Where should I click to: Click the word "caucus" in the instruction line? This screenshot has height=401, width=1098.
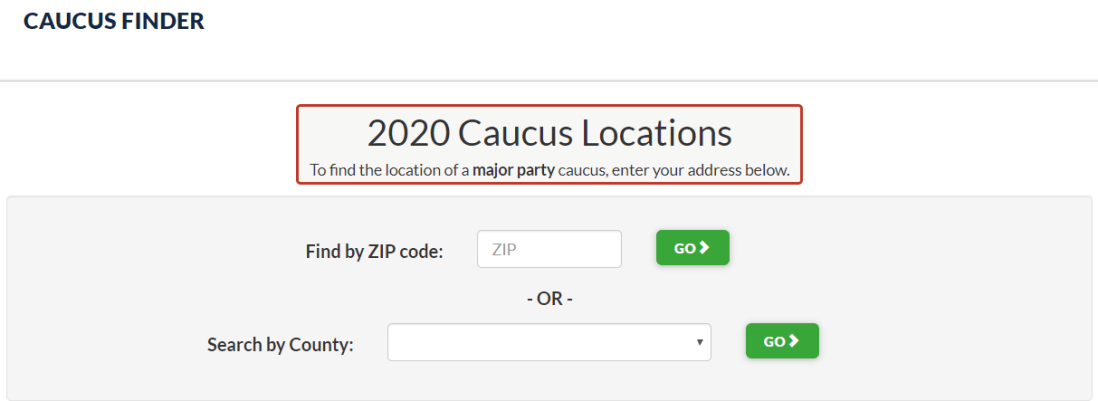(x=581, y=171)
